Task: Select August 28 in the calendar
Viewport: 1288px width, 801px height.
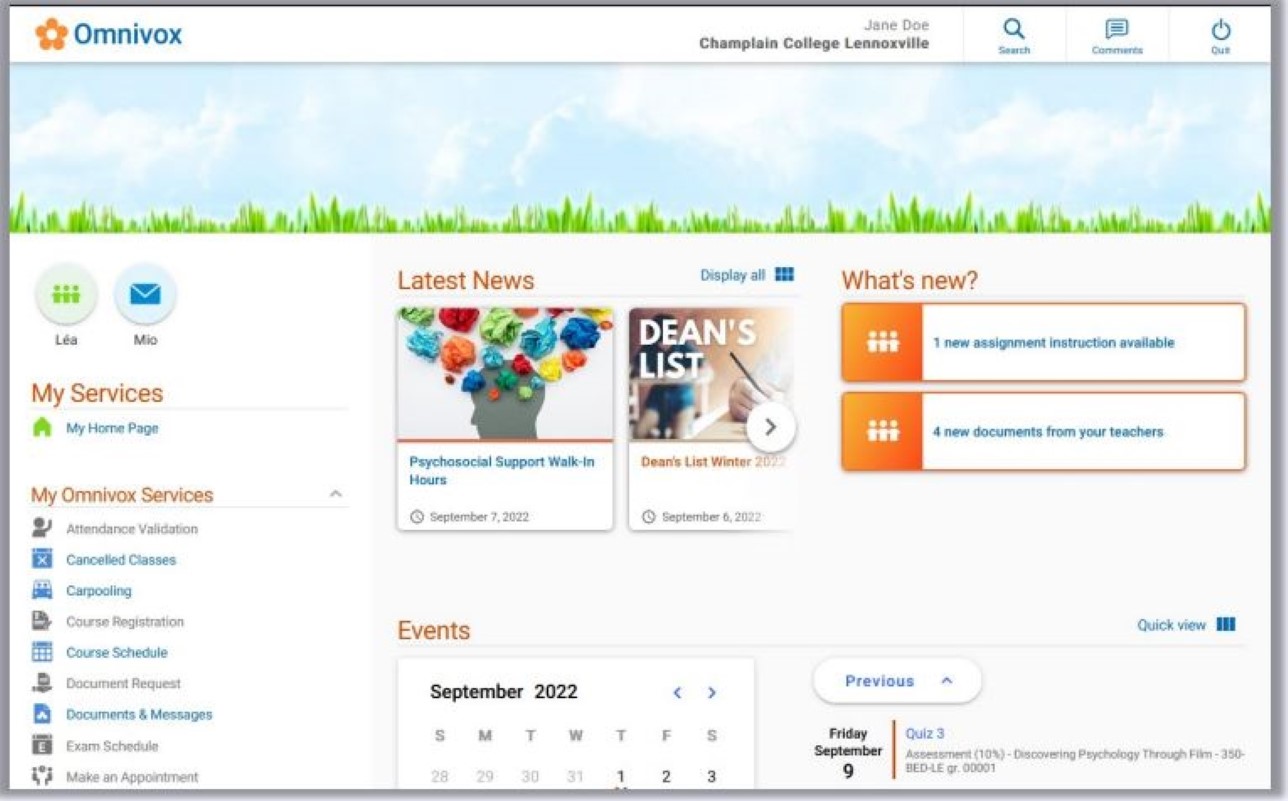Action: pos(440,776)
